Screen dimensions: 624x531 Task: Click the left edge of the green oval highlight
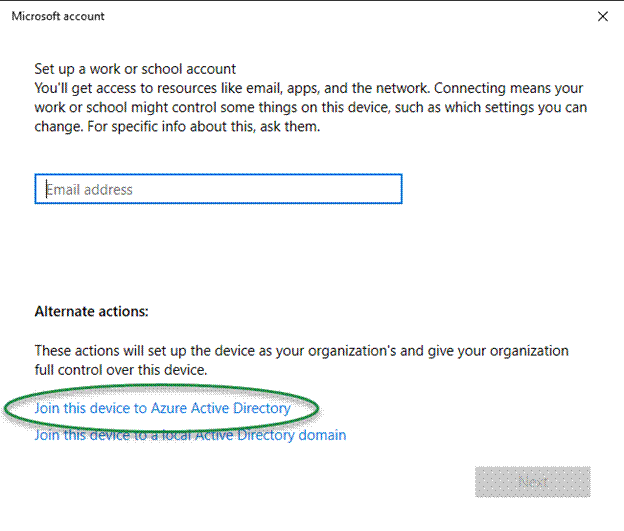tap(7, 409)
